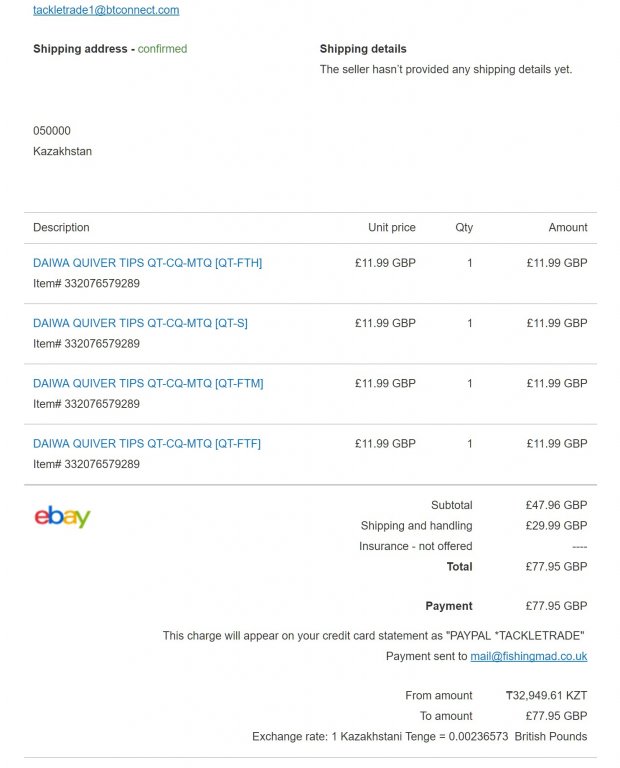Viewport: 620px width, 768px height.
Task: Open the DAIWA QUIVER TIPS [QT-FTH] item link
Action: [x=147, y=263]
